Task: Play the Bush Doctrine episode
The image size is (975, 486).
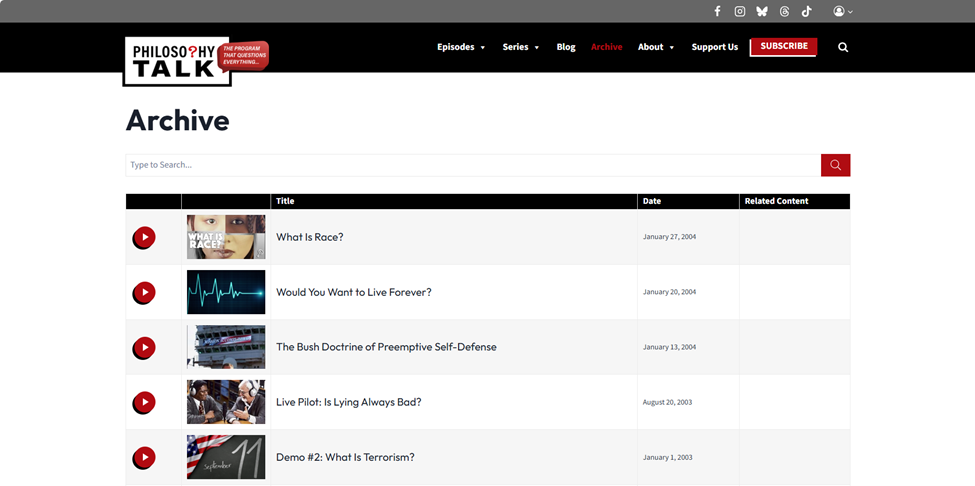Action: click(x=144, y=348)
